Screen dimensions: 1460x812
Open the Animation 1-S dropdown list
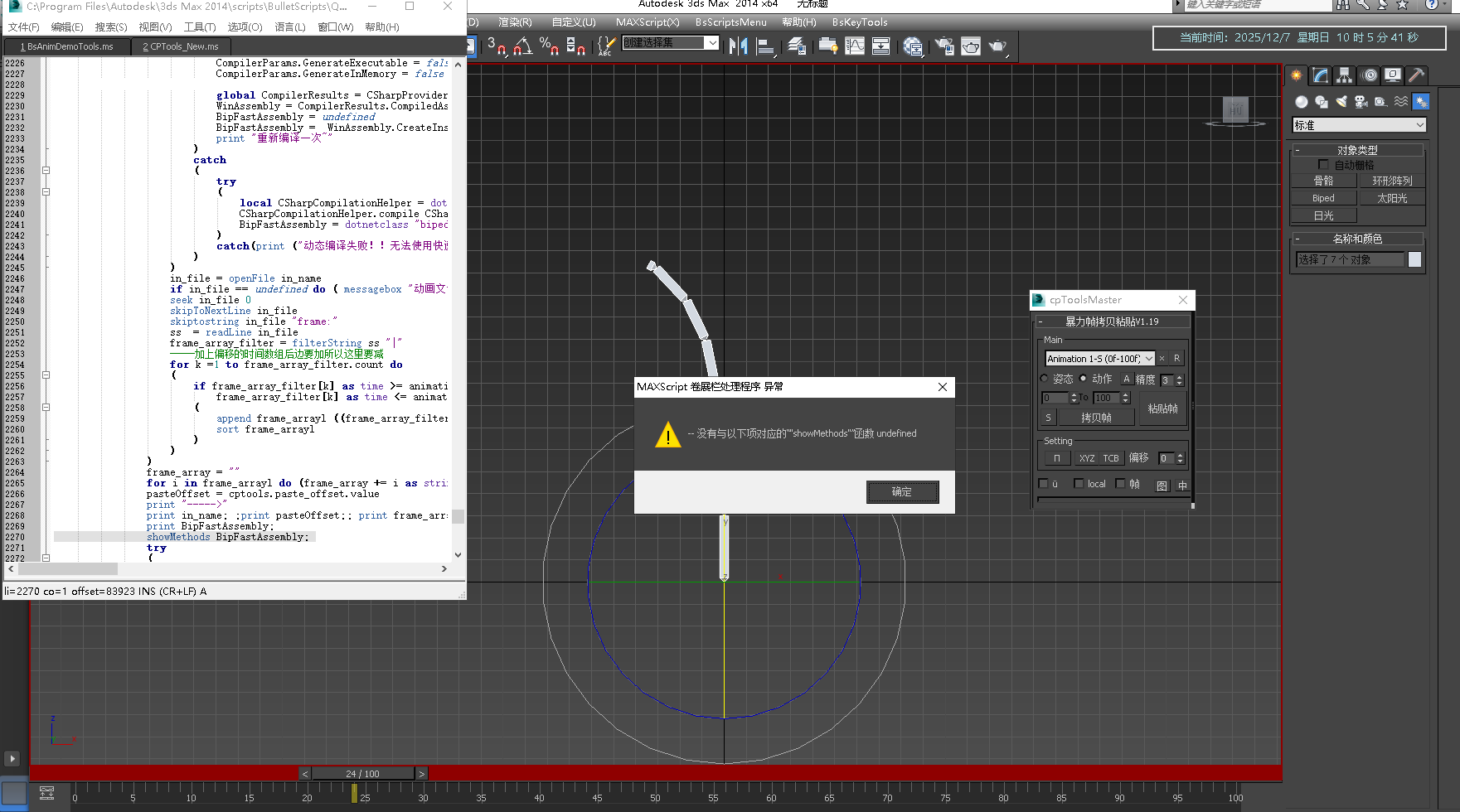coord(1148,359)
